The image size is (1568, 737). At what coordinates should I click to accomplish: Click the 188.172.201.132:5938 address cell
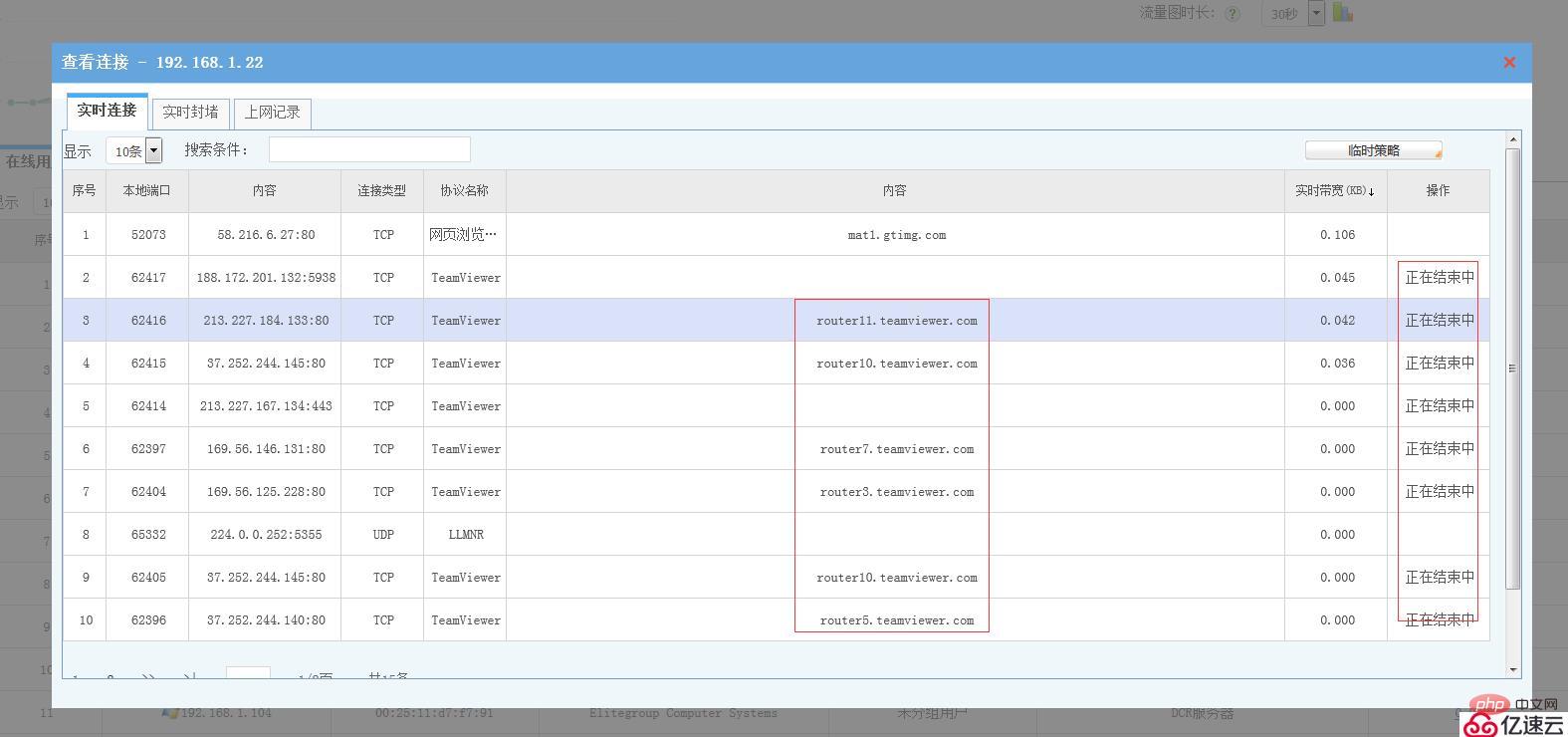click(266, 278)
